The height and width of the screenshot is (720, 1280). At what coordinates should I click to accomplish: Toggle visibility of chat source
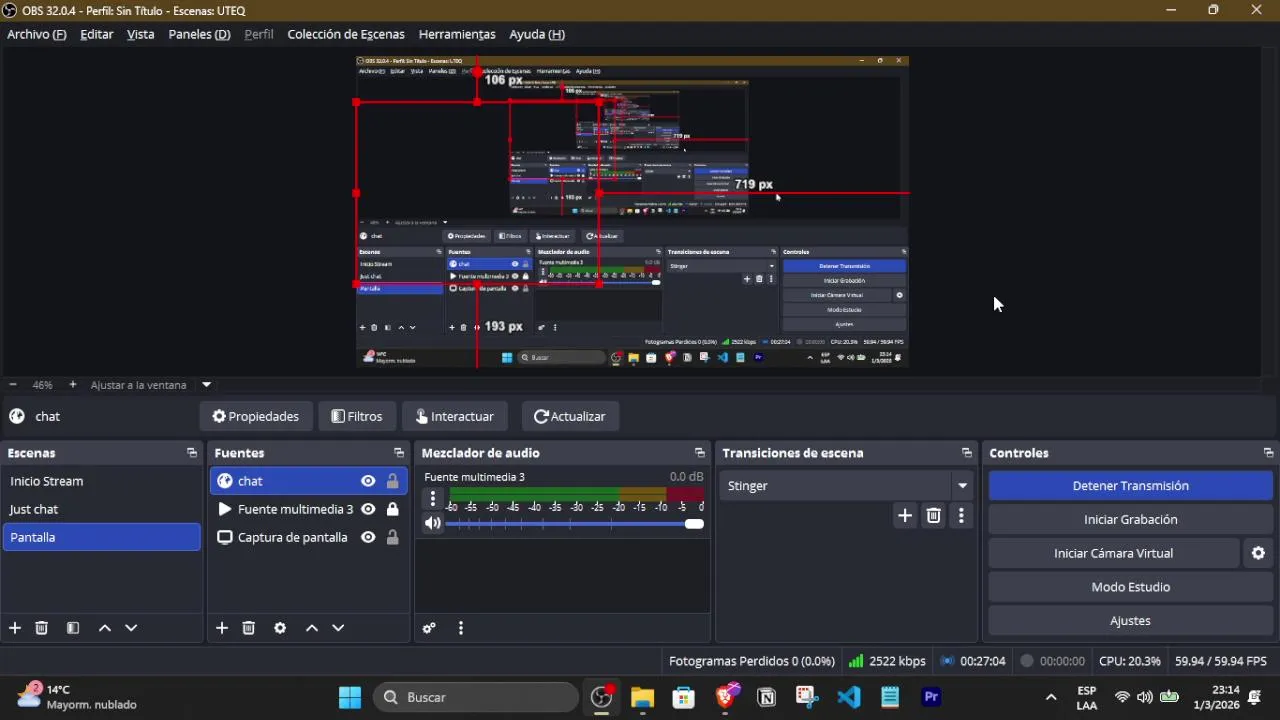pyautogui.click(x=368, y=481)
